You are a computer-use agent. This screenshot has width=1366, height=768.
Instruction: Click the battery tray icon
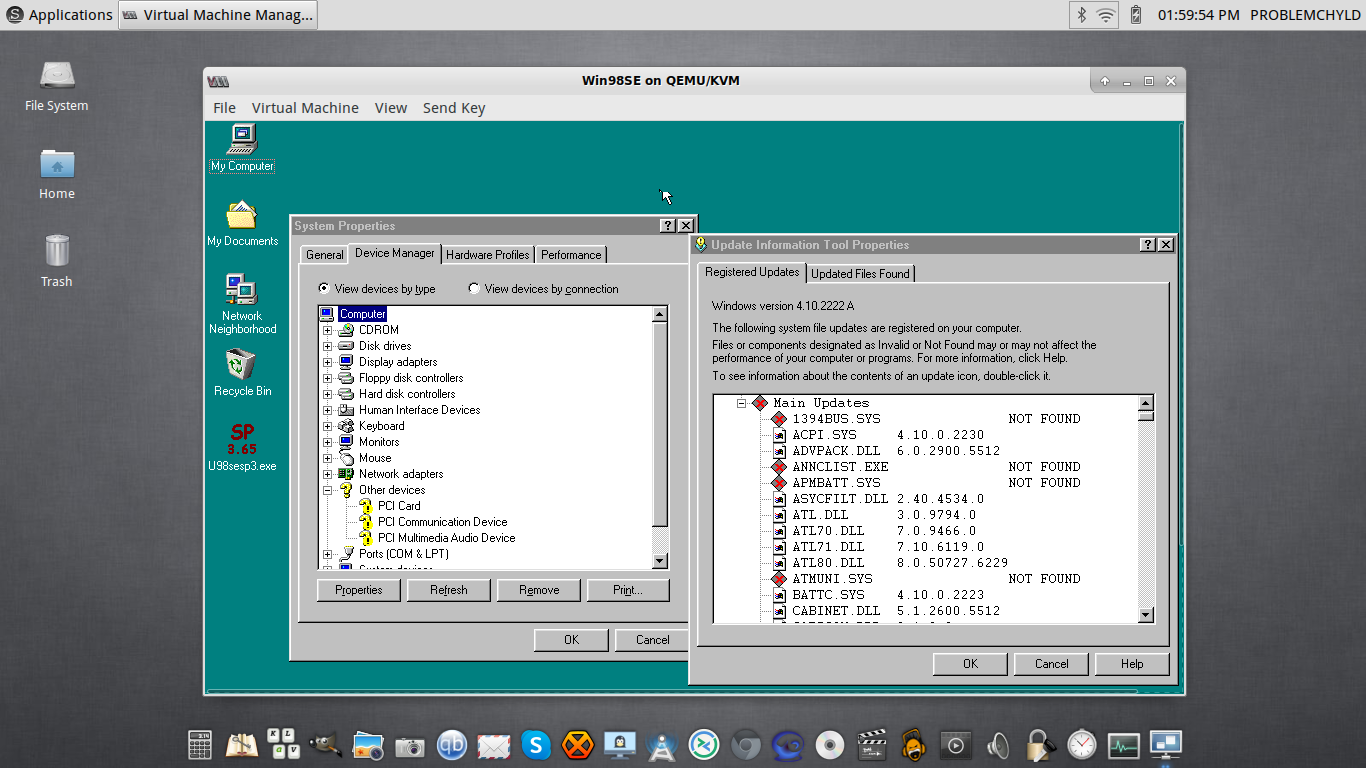(x=1136, y=15)
